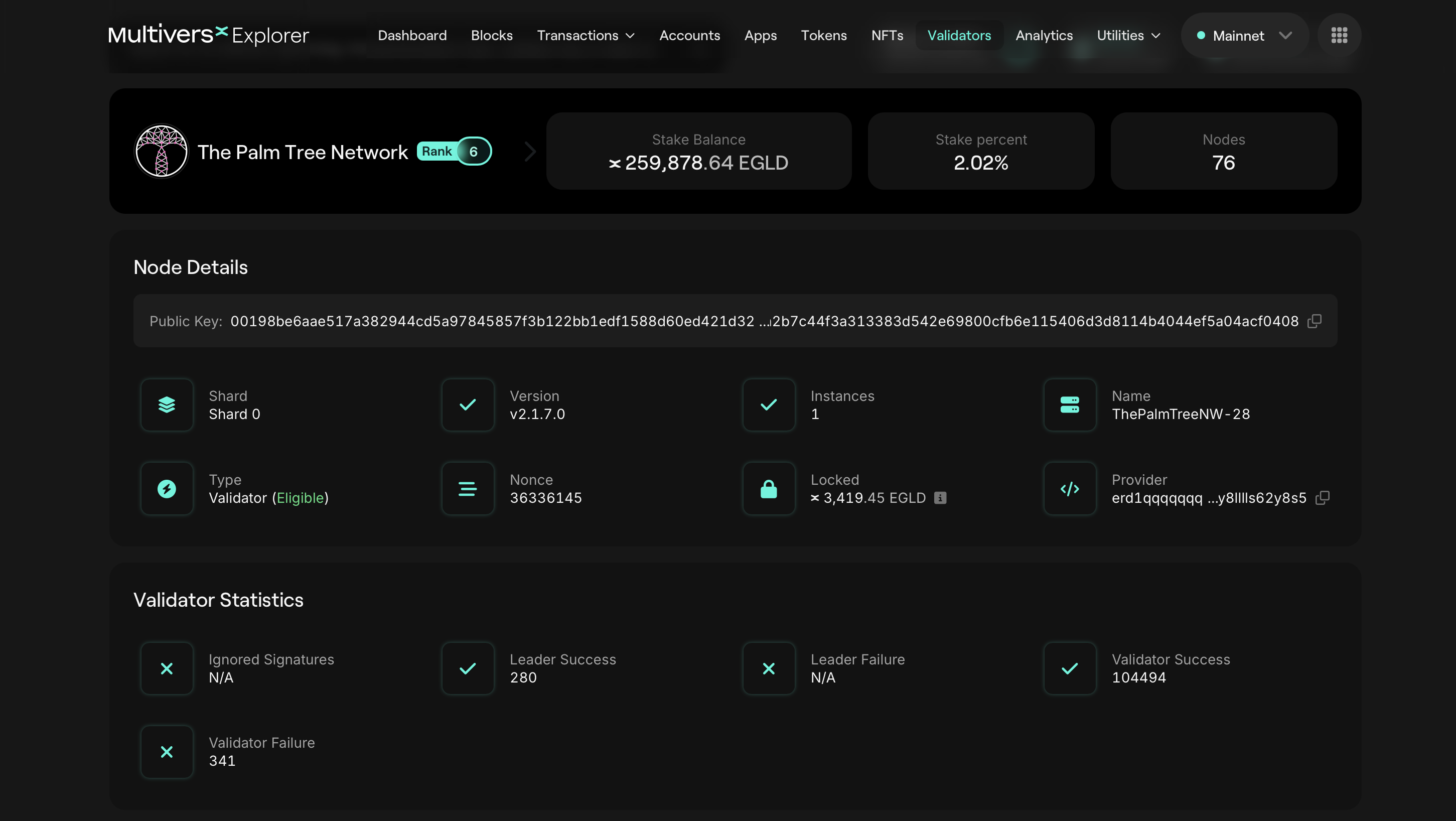Click the Validator Failure X icon

point(167,751)
